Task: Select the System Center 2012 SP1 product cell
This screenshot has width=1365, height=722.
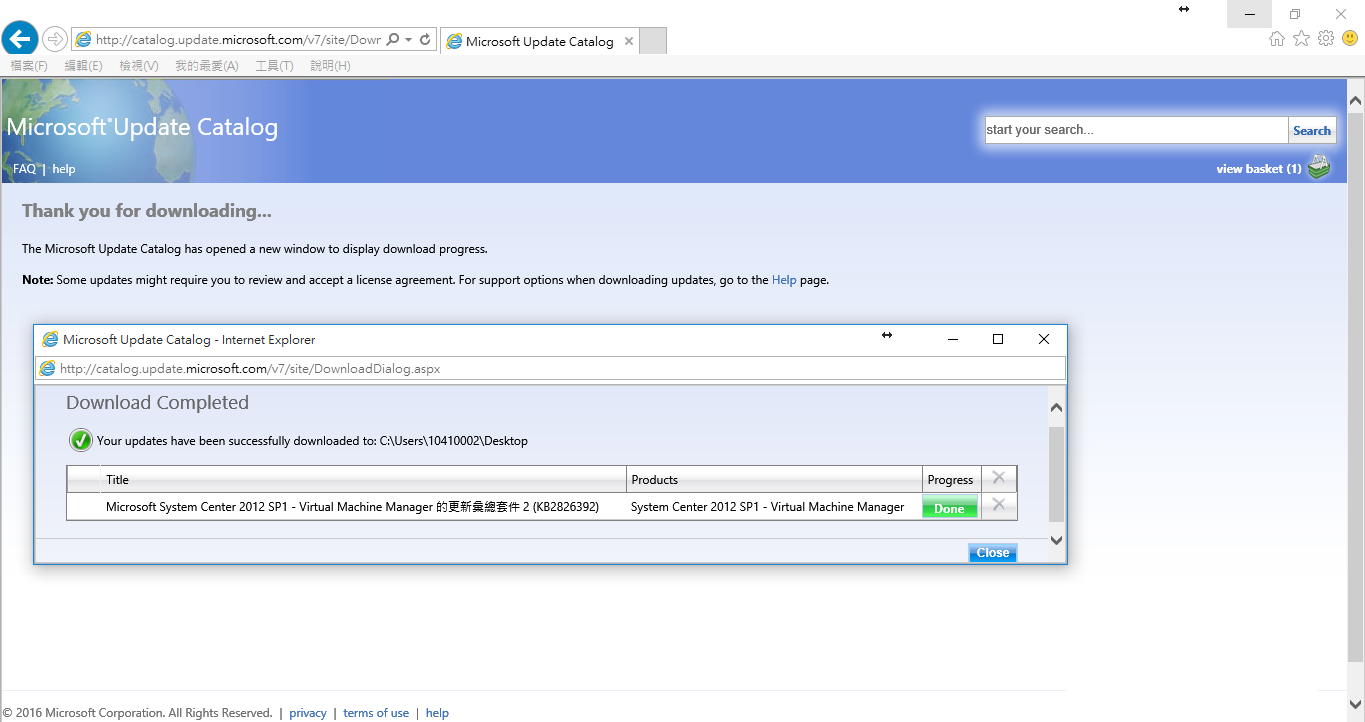Action: [767, 507]
